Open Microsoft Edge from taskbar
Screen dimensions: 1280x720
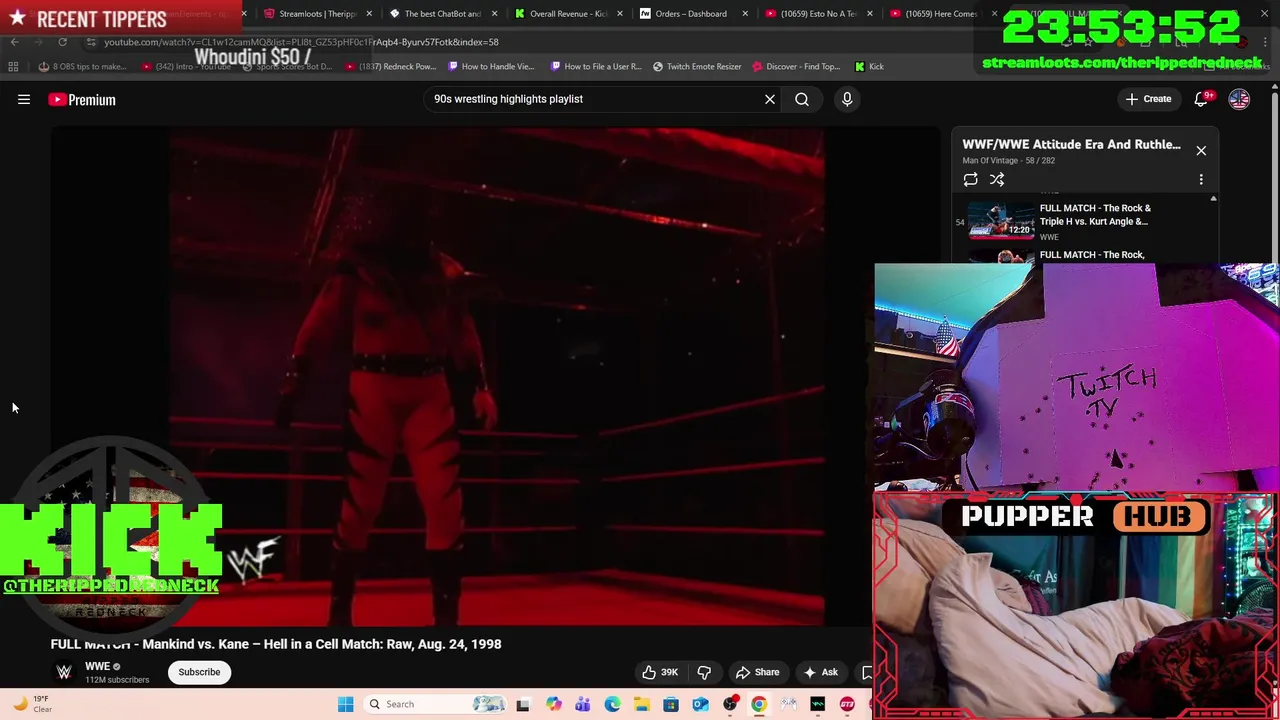tap(612, 704)
